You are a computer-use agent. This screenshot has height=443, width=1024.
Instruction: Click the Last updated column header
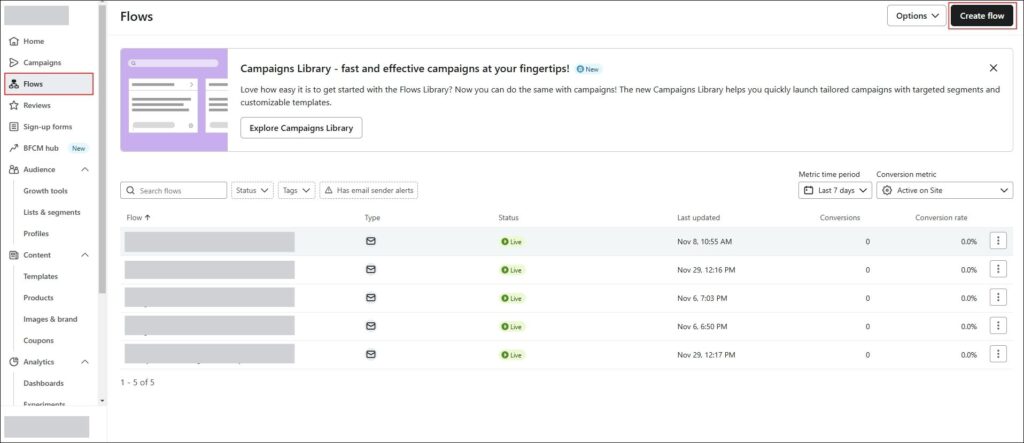pos(698,218)
